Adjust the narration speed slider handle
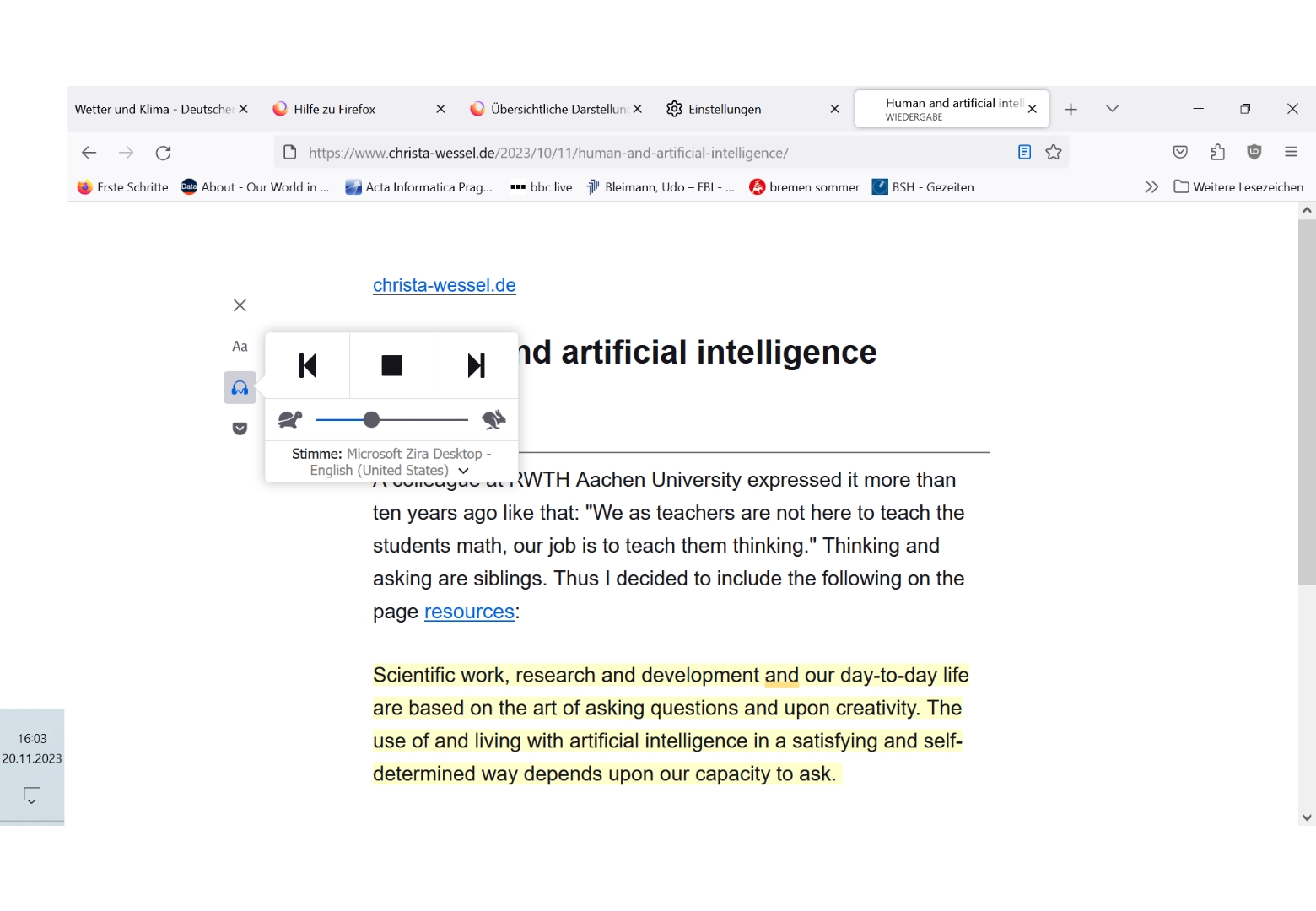The width and height of the screenshot is (1316, 911). click(371, 419)
